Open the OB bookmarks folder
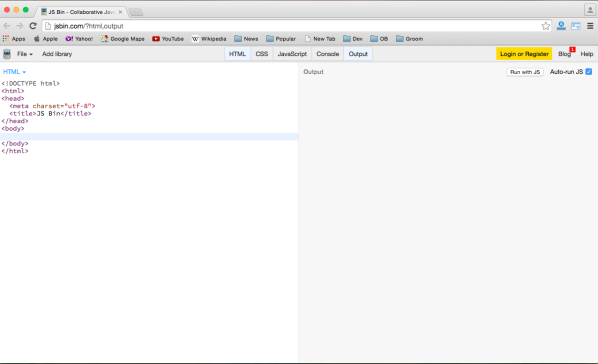Viewport: 598px width, 364px height. [x=379, y=39]
